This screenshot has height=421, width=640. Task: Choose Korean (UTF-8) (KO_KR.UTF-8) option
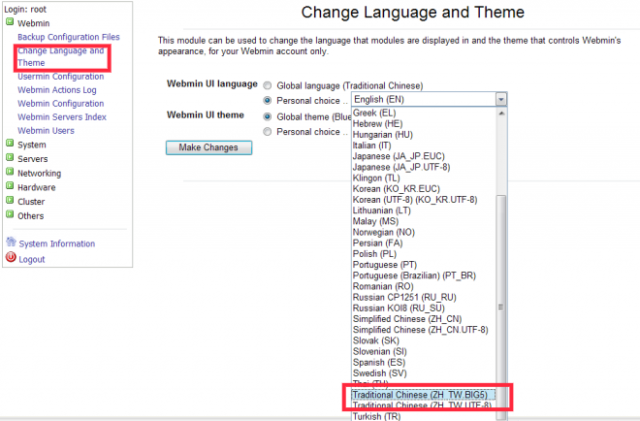click(x=424, y=200)
